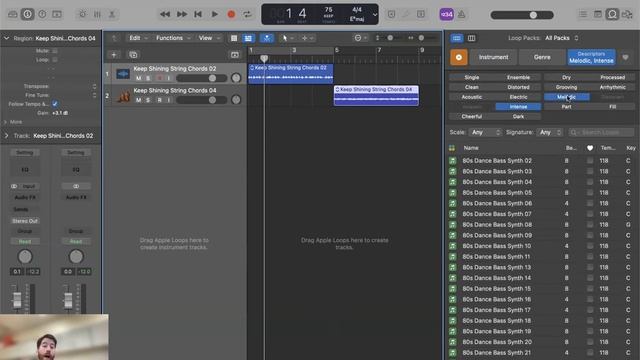Show the Mixer
Viewport: 640px width, 360px height.
97,14
